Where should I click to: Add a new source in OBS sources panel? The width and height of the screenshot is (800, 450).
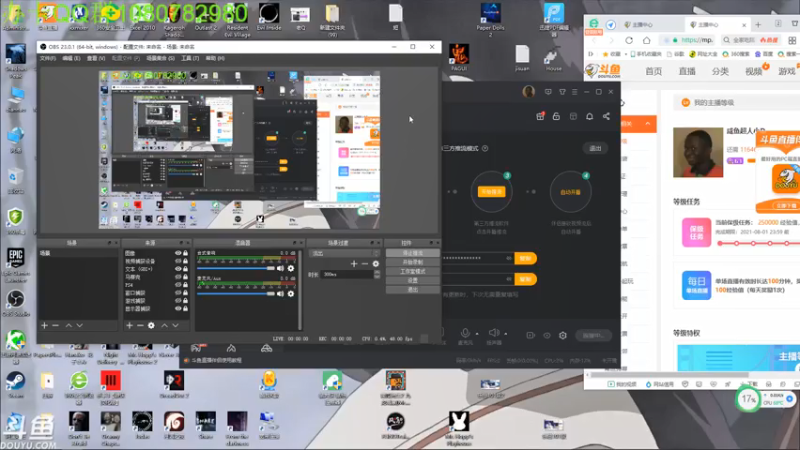129,326
